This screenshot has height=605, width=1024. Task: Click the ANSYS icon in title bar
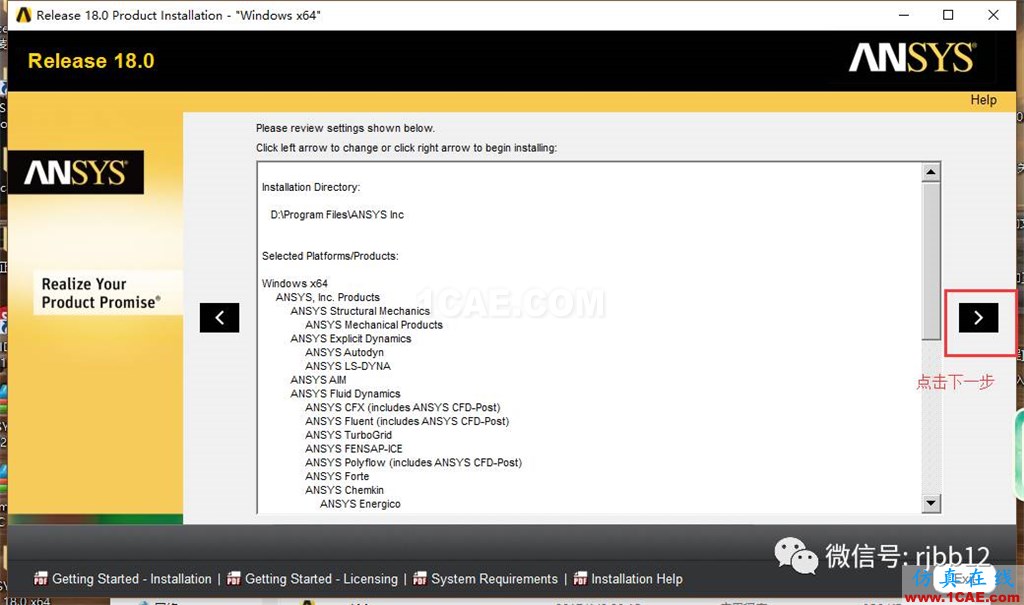click(x=24, y=14)
